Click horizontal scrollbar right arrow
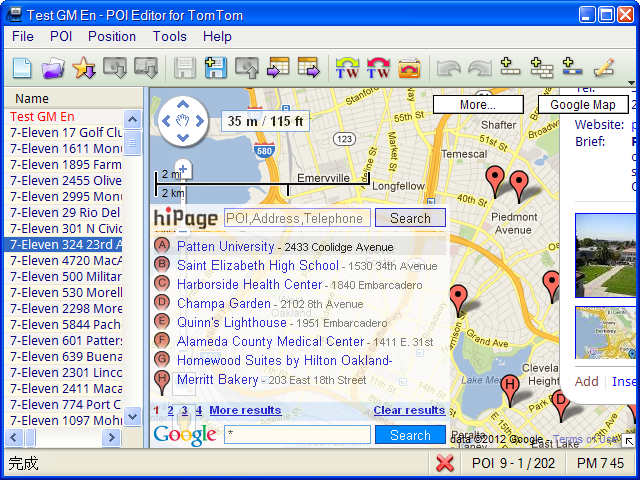 click(x=111, y=438)
